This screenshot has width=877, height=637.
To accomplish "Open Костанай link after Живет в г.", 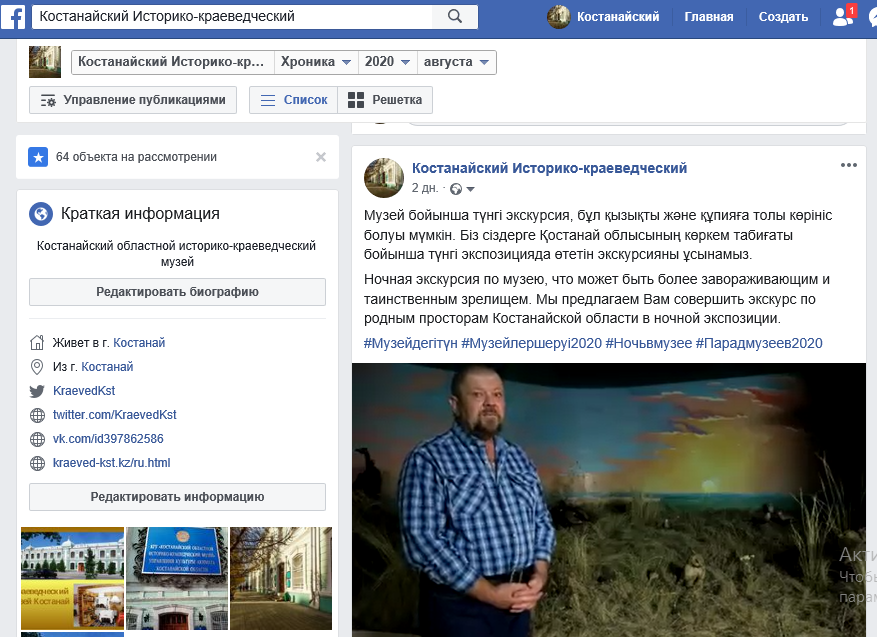I will (139, 343).
